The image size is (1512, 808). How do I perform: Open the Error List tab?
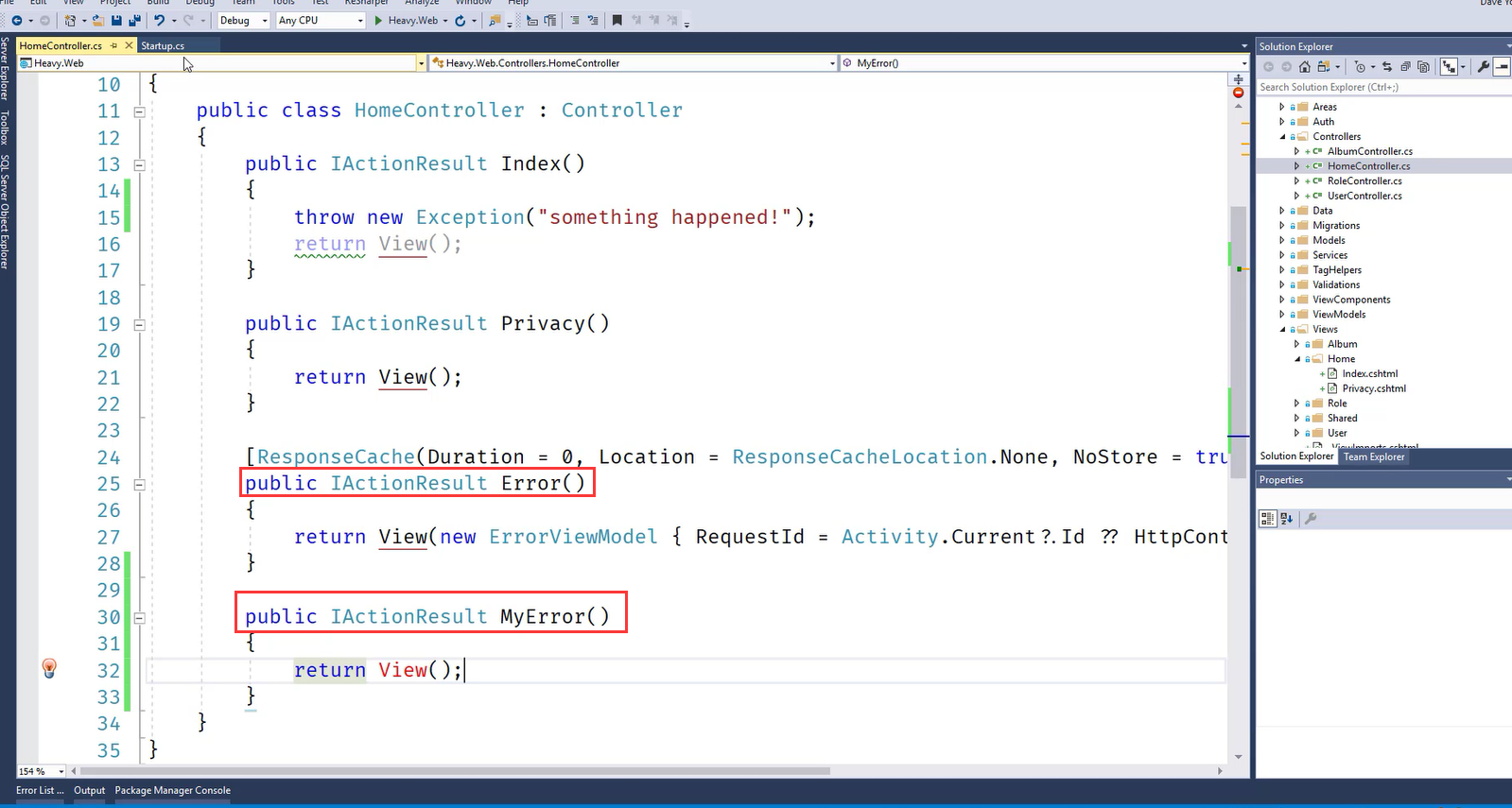(x=40, y=790)
